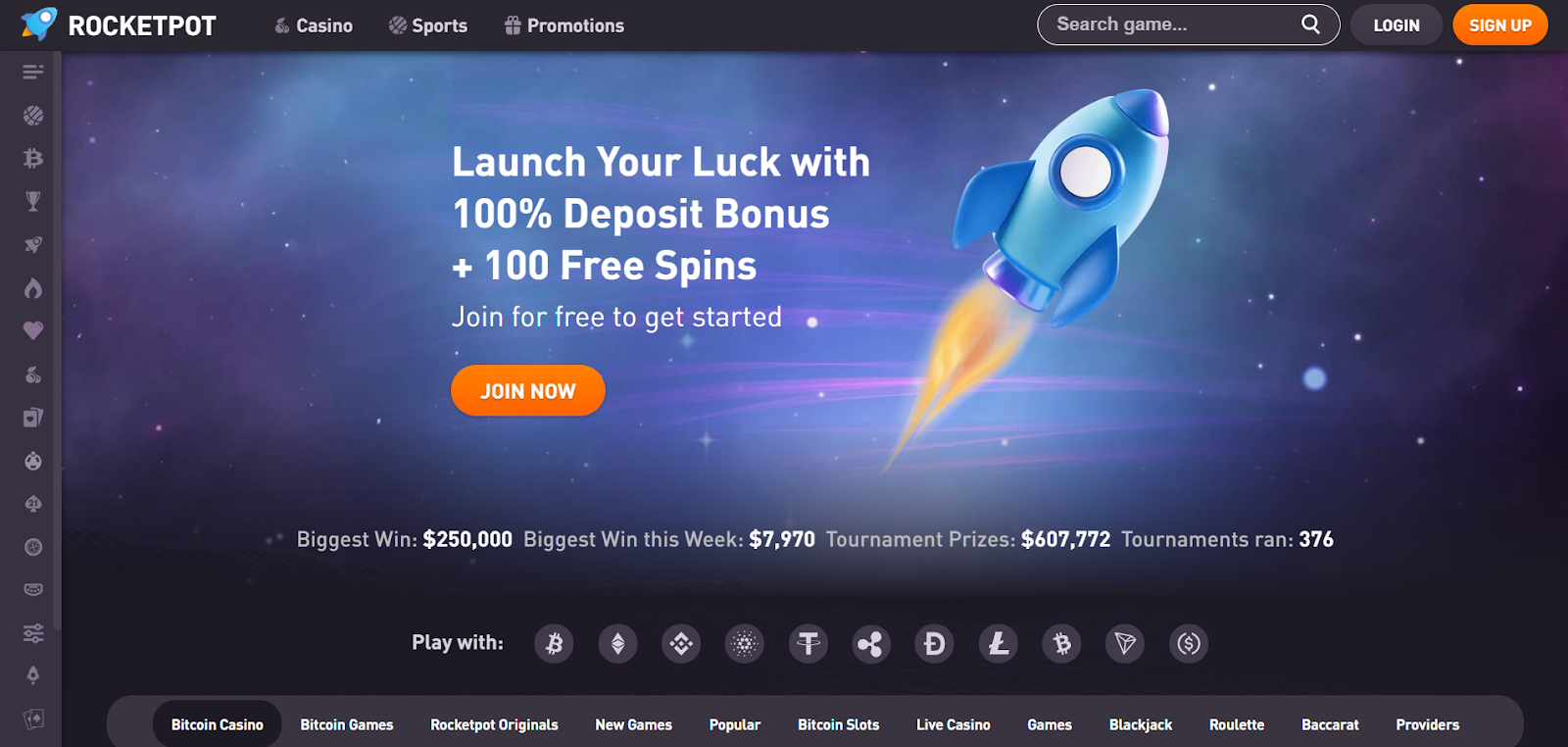
Task: Switch to the Live Casino tab
Action: coord(954,724)
